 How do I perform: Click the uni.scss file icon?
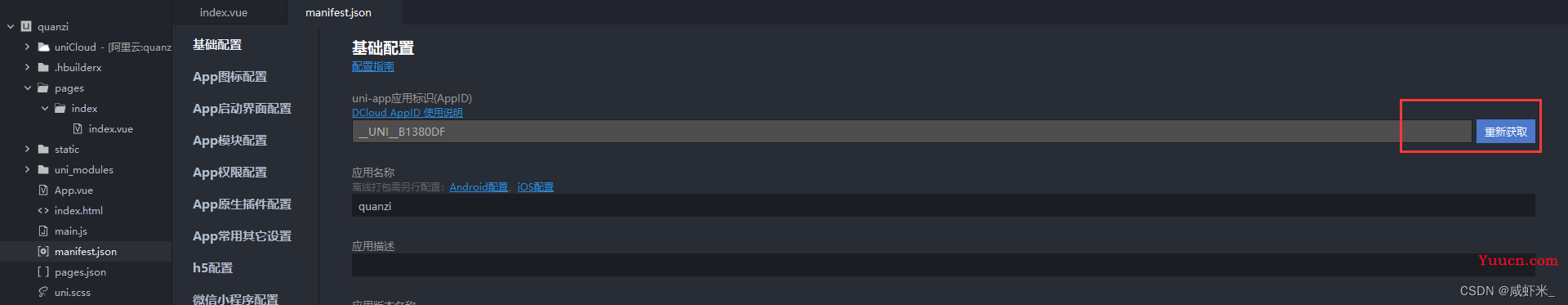(43, 292)
